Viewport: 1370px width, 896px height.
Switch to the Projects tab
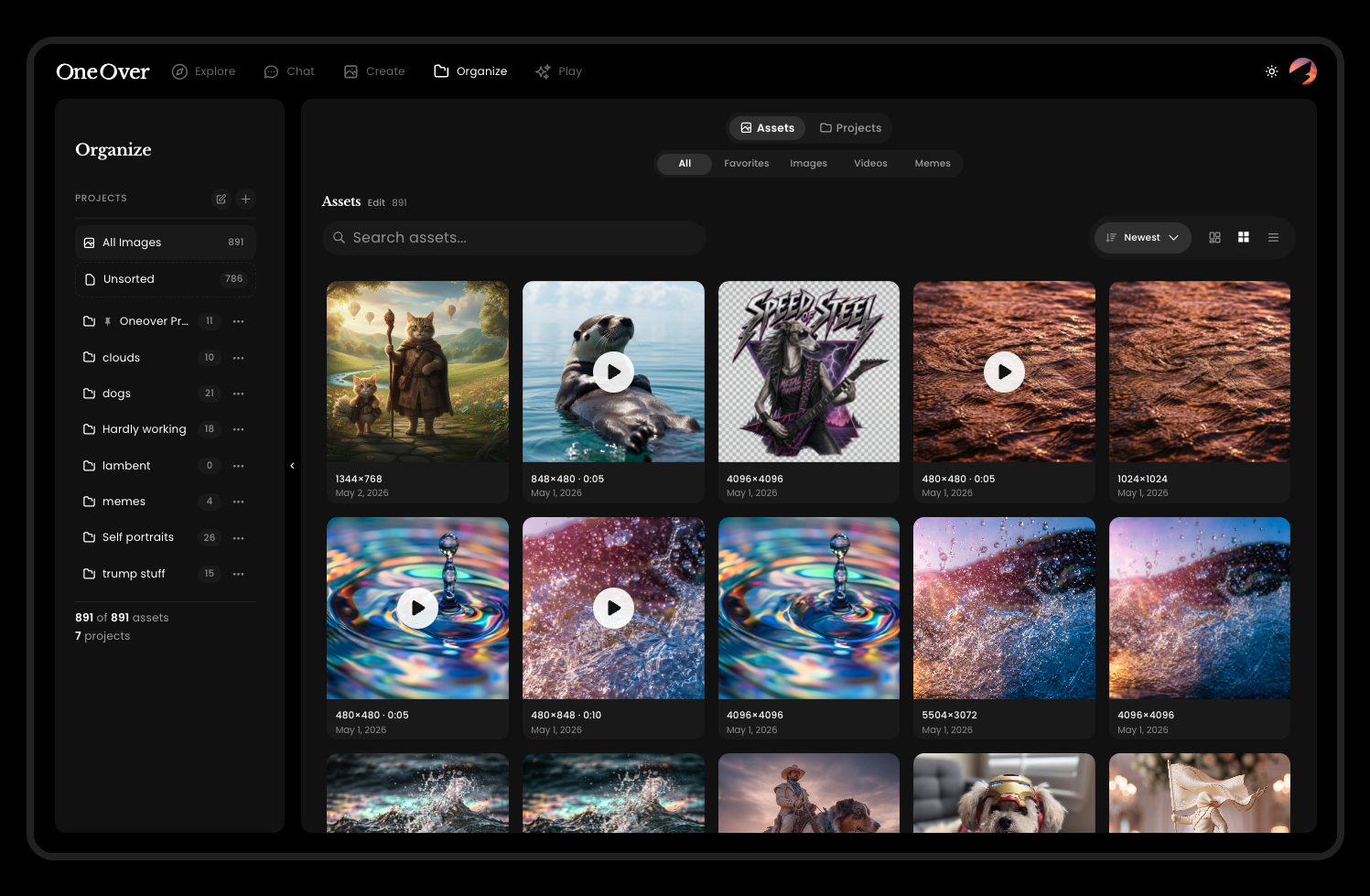(850, 128)
